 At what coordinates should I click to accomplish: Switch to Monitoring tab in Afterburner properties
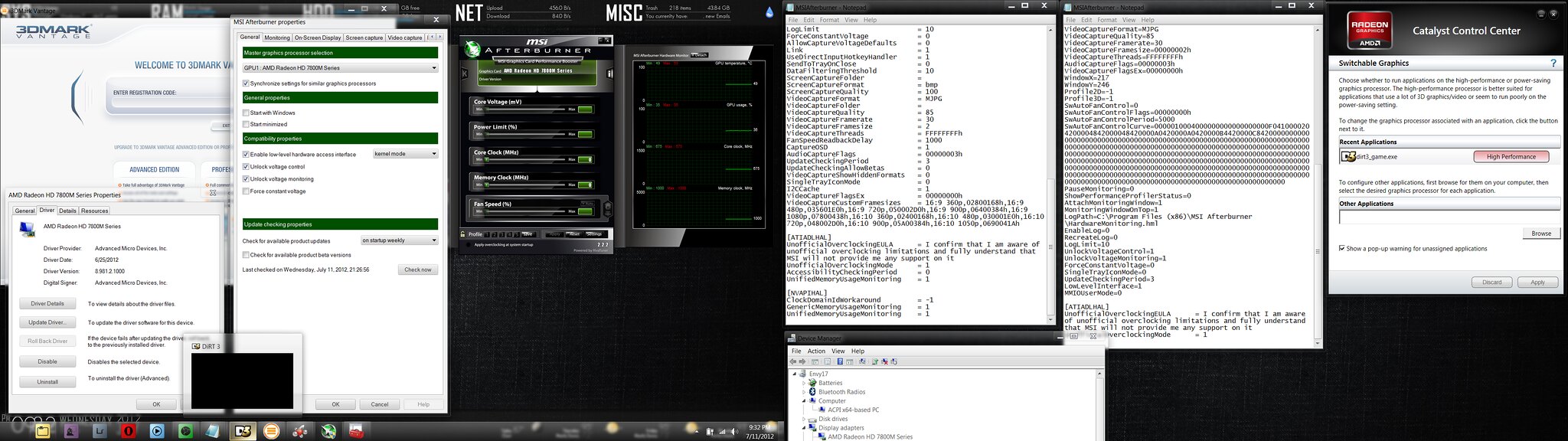pos(277,38)
